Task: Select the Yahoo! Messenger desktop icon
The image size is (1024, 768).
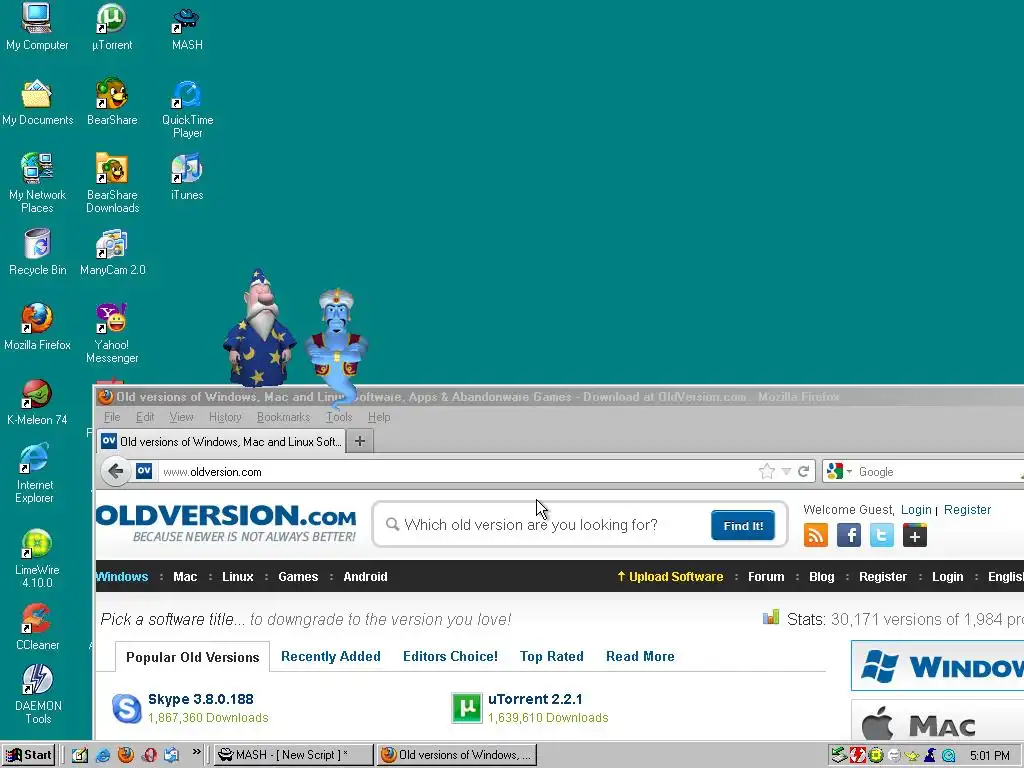Action: point(112,333)
